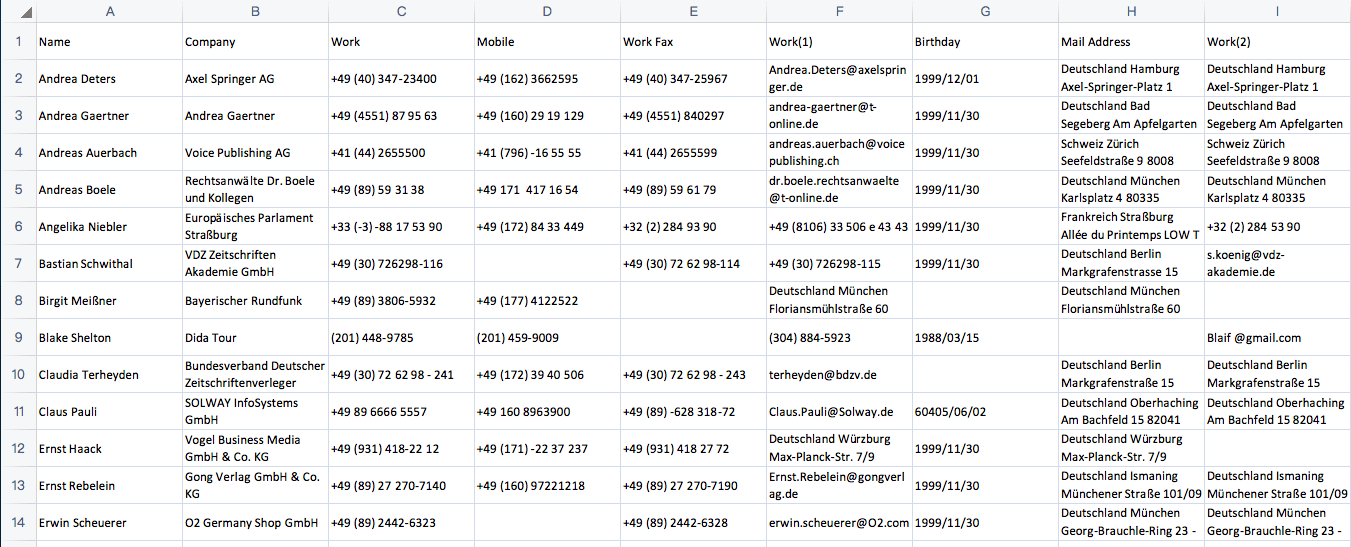The width and height of the screenshot is (1351, 547).
Task: Select the 'Bayerischer Rundfunk' cell
Action: click(255, 301)
